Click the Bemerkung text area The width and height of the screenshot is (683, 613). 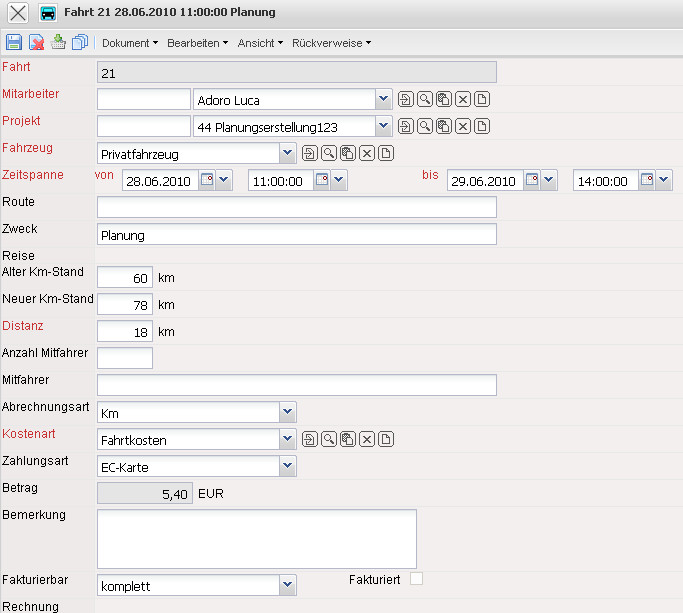pyautogui.click(x=256, y=538)
